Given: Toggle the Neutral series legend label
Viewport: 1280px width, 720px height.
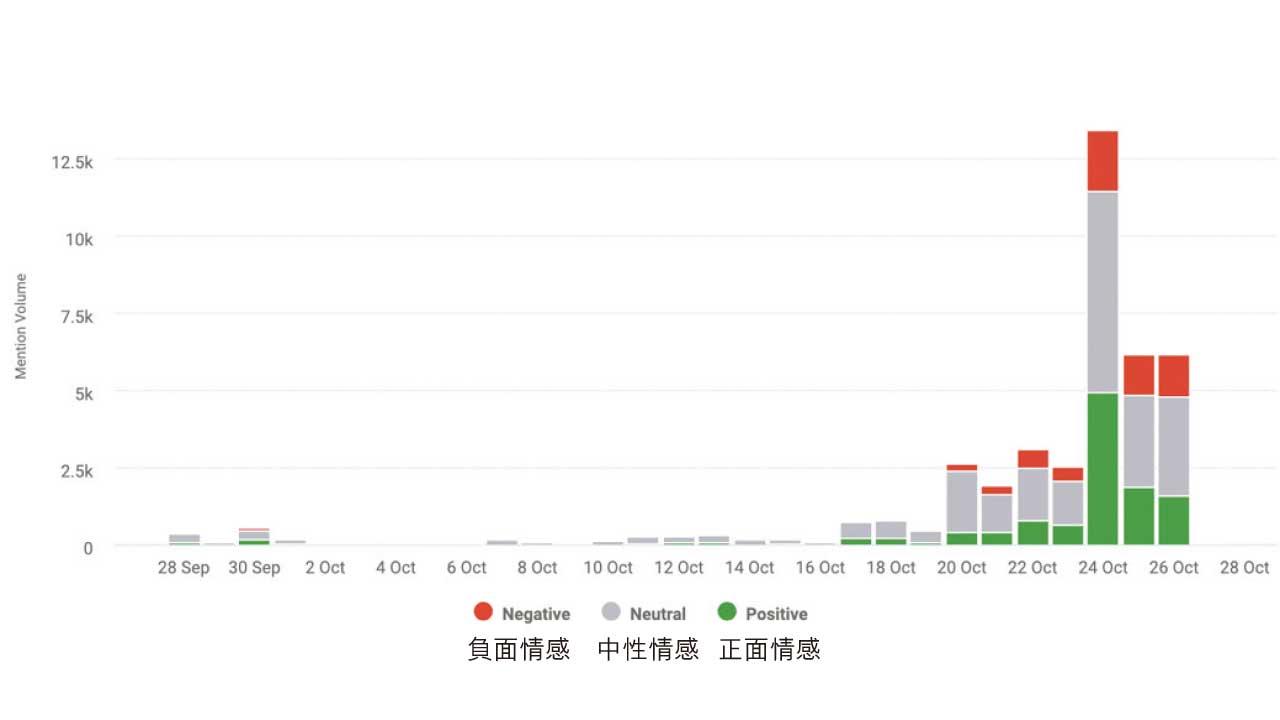Looking at the screenshot, I should click(657, 614).
